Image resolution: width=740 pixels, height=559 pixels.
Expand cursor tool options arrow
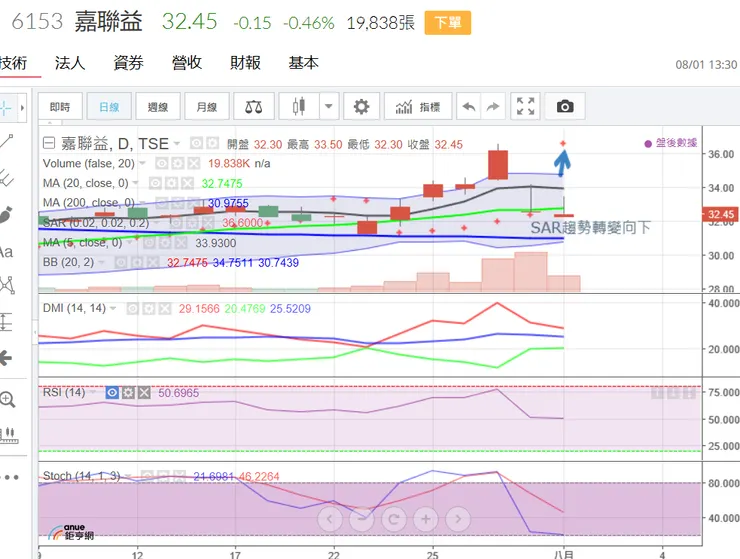[x=22, y=108]
